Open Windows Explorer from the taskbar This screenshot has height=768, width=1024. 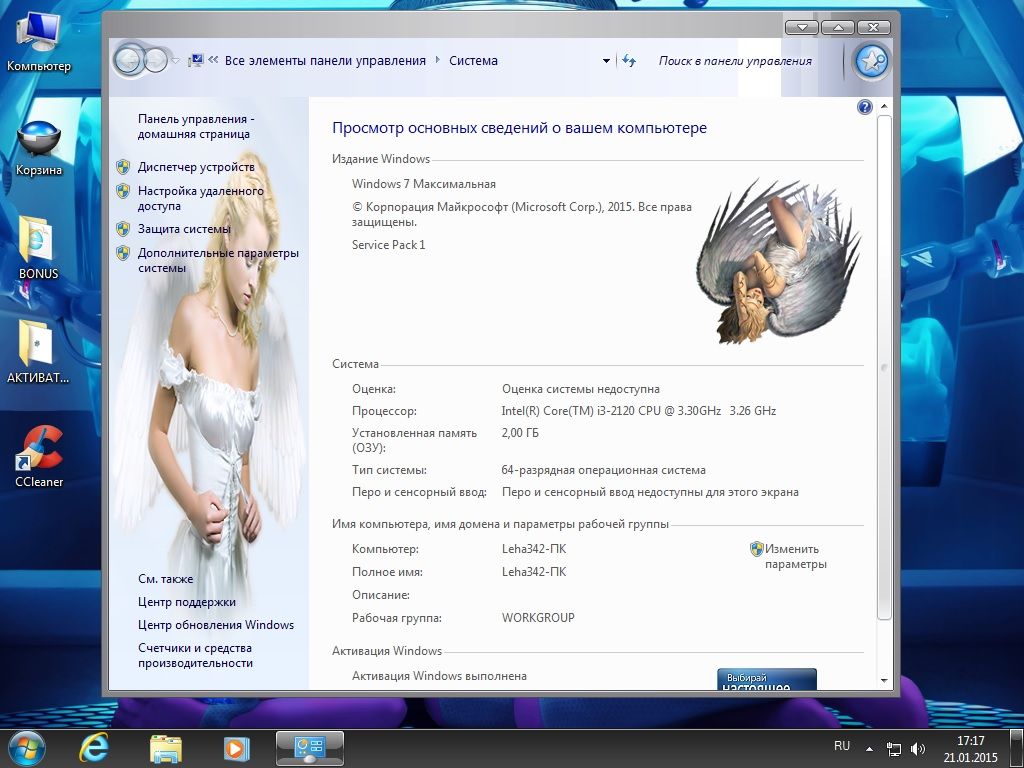(x=165, y=748)
